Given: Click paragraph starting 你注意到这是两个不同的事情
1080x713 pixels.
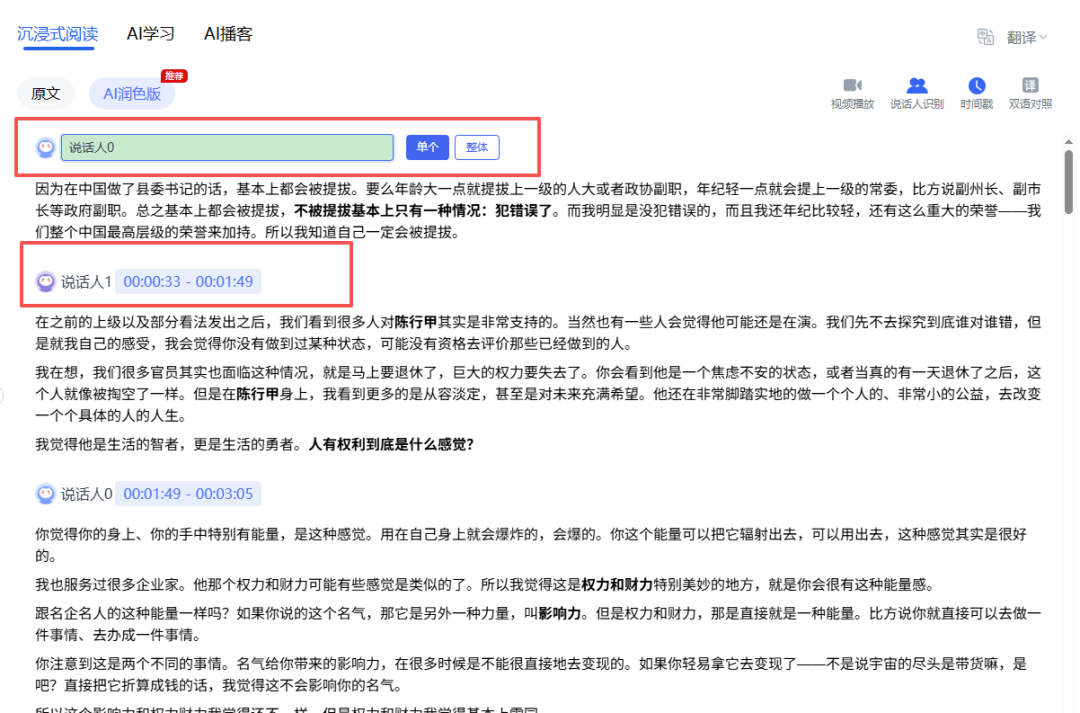Looking at the screenshot, I should 531,674.
